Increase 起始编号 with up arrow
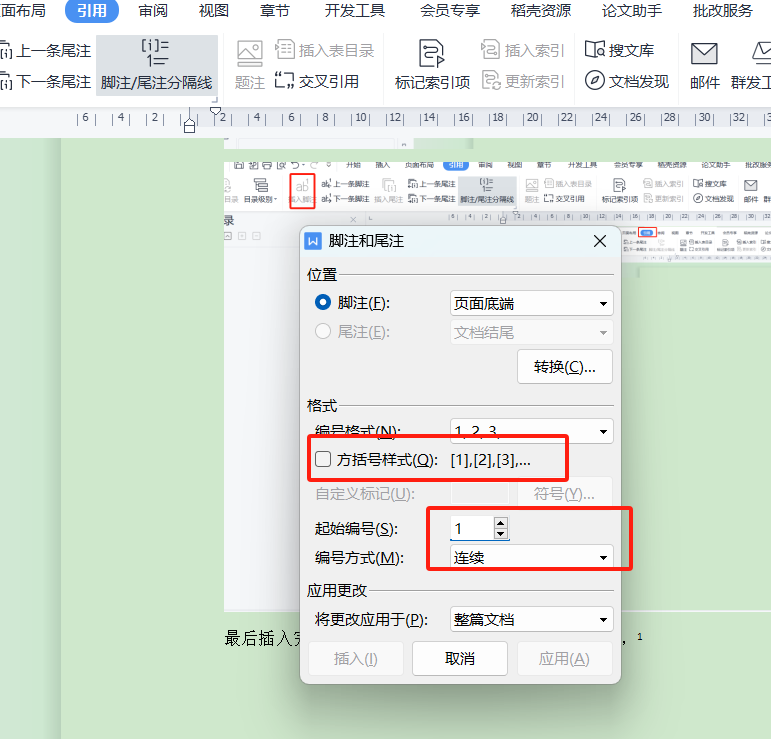Viewport: 771px width, 739px height. [x=501, y=523]
